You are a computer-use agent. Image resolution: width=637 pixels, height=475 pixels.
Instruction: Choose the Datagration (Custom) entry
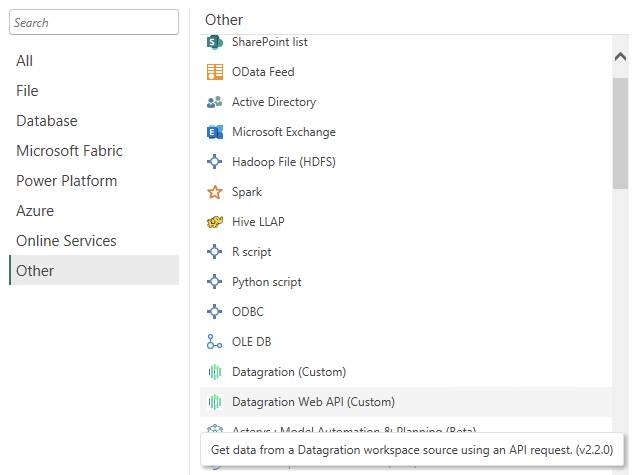[289, 372]
